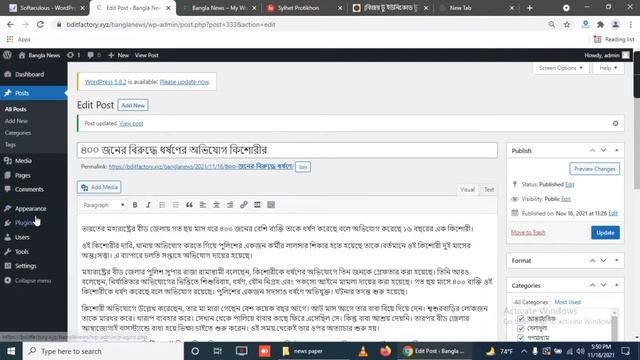Center align text in editor
The image size is (640, 360).
point(216,205)
